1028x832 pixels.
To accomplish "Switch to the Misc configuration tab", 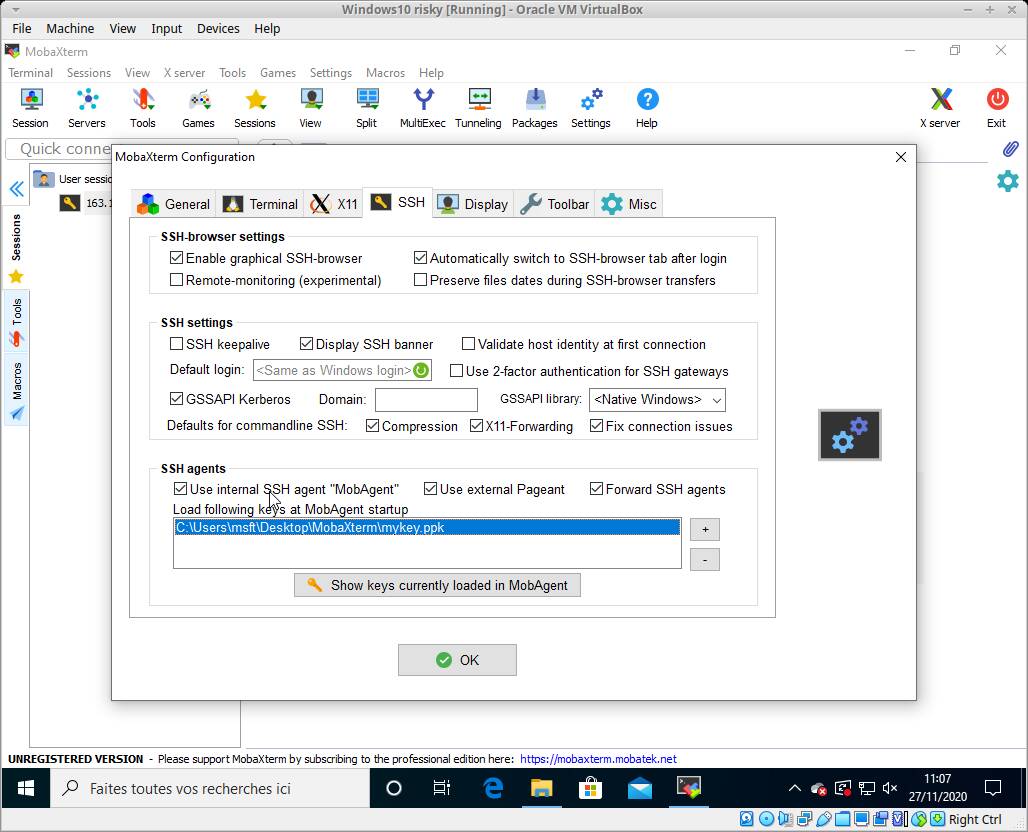I will [629, 204].
